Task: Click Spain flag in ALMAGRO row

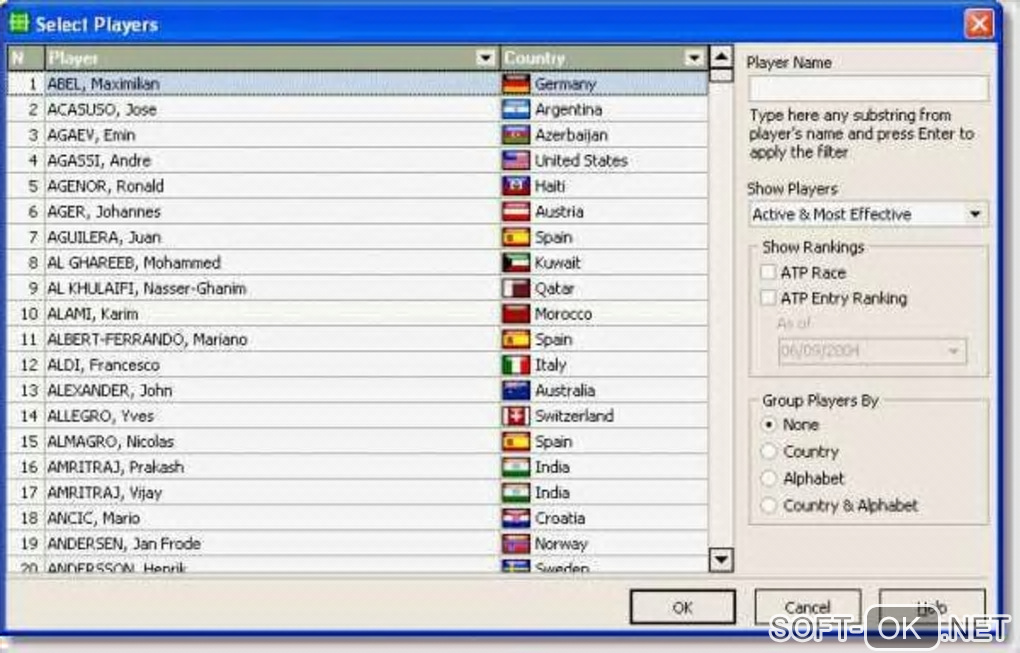Action: tap(516, 442)
